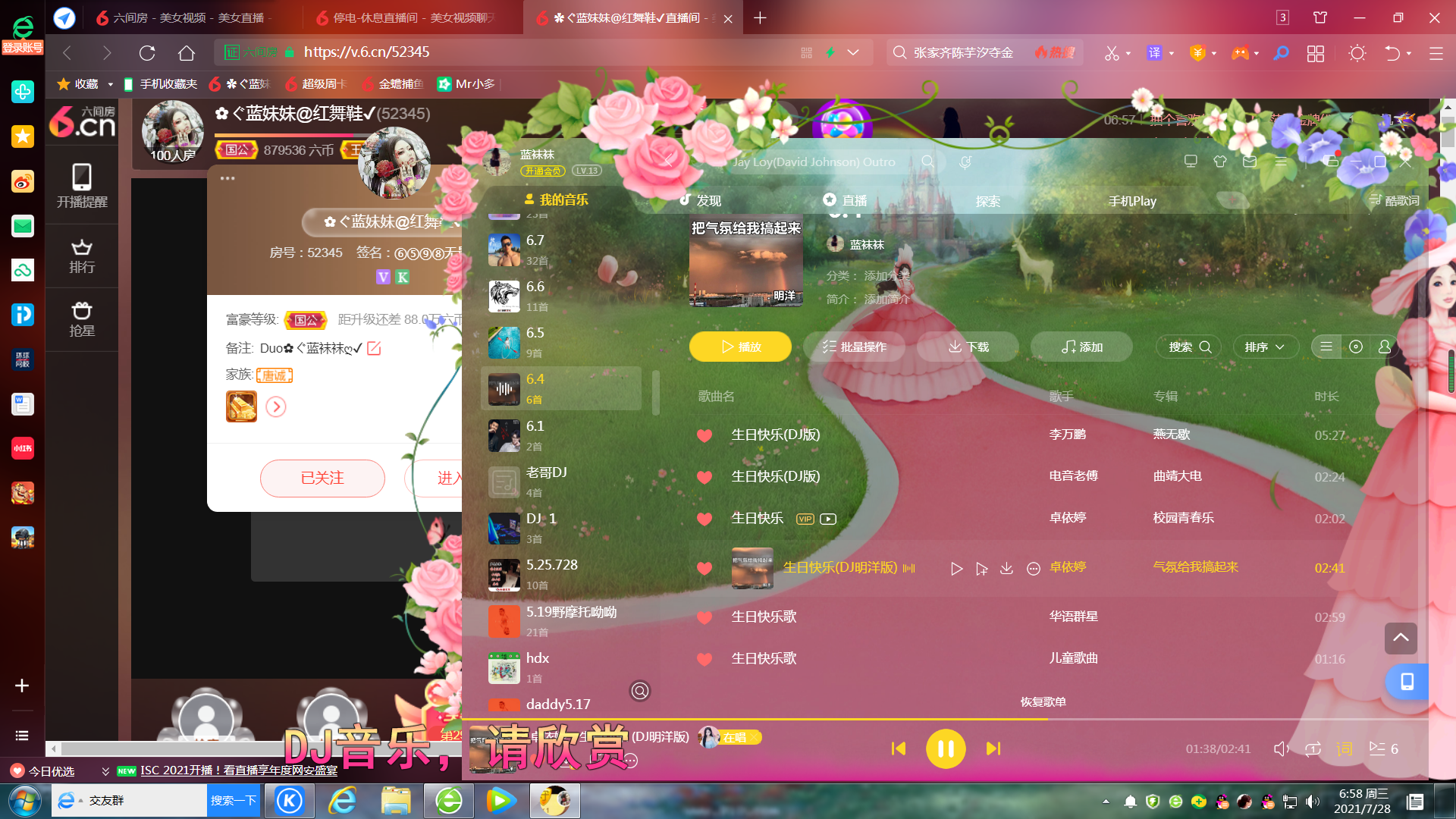Toggle the repeat-one loop mode icon
The image size is (1456, 819).
coord(1313,748)
